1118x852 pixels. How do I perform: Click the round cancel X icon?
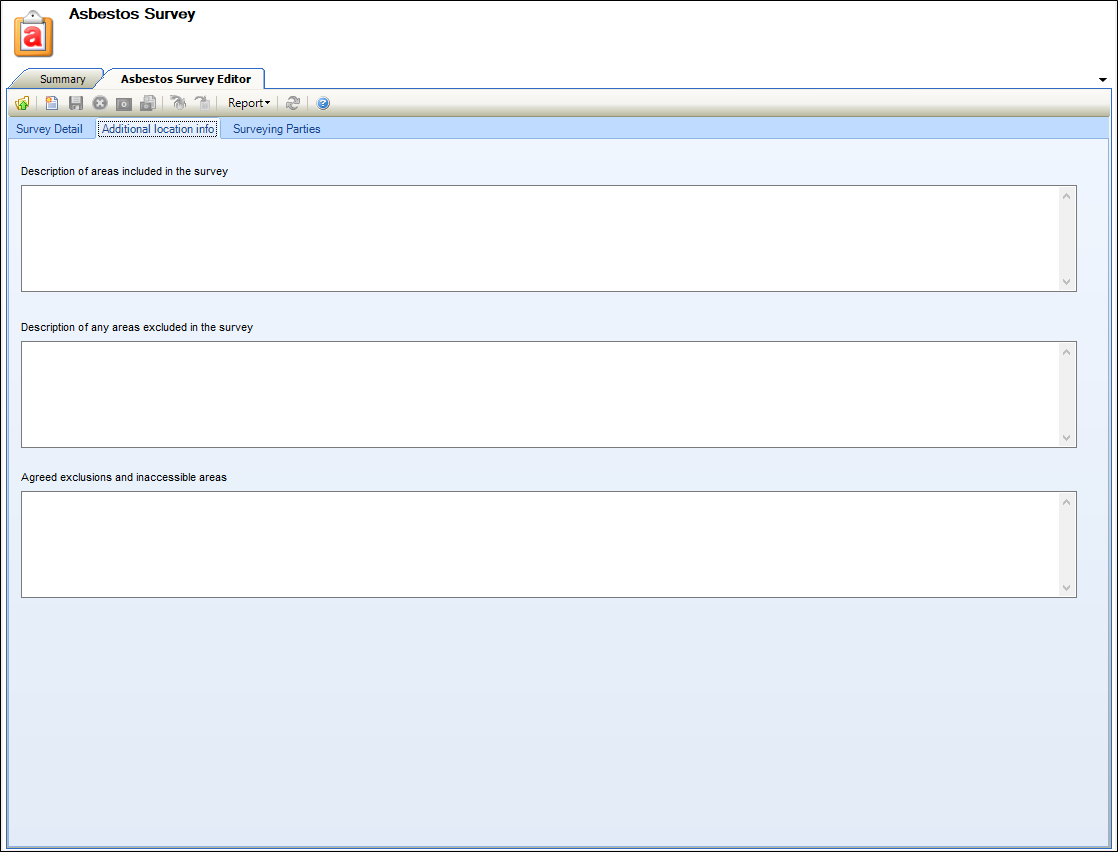pyautogui.click(x=100, y=103)
